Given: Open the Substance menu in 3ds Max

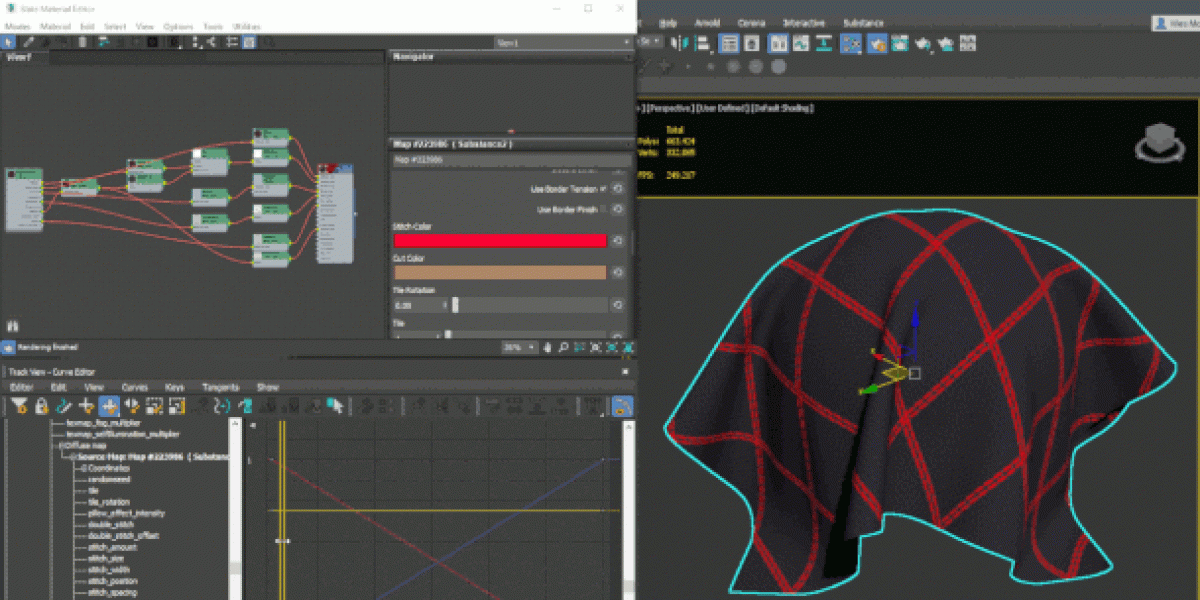Looking at the screenshot, I should click(x=862, y=22).
